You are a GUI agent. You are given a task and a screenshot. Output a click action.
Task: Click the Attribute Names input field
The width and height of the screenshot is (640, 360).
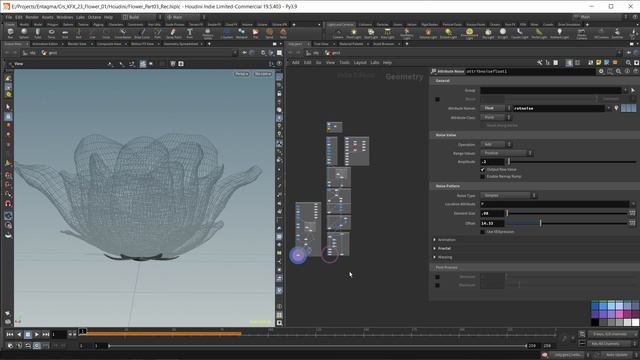558,108
